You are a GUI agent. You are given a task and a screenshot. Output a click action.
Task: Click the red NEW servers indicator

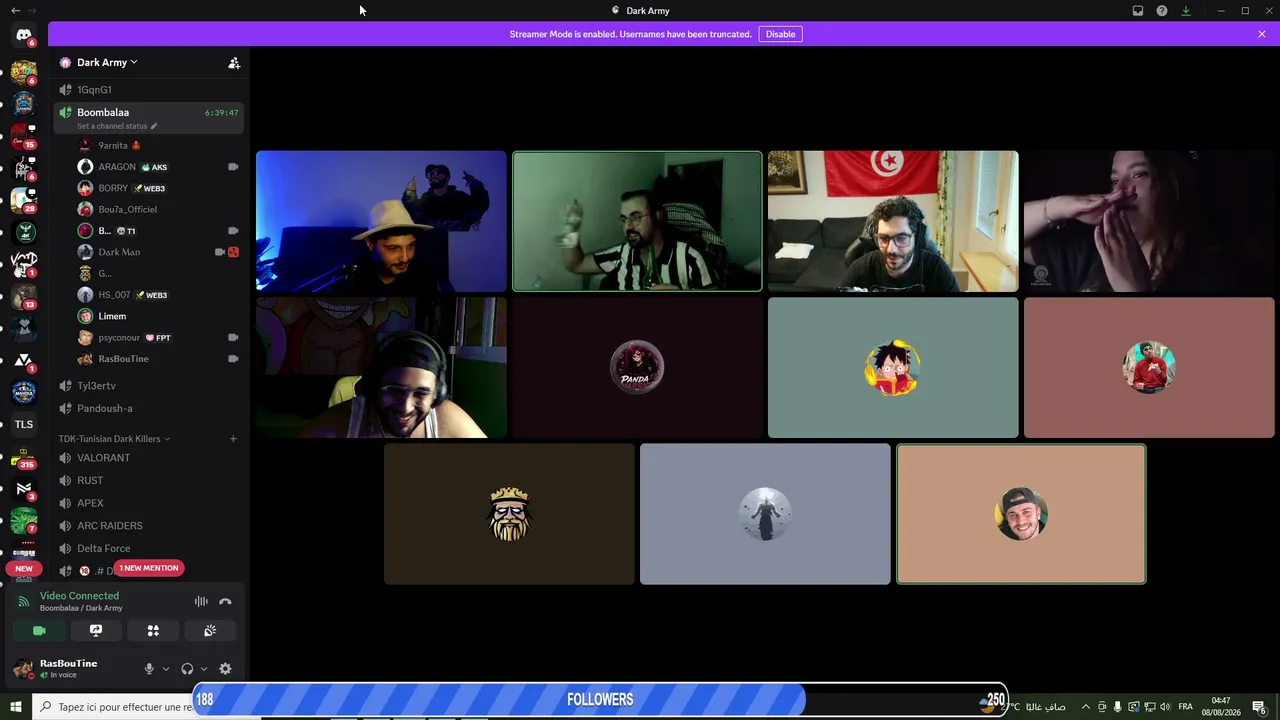click(x=24, y=569)
